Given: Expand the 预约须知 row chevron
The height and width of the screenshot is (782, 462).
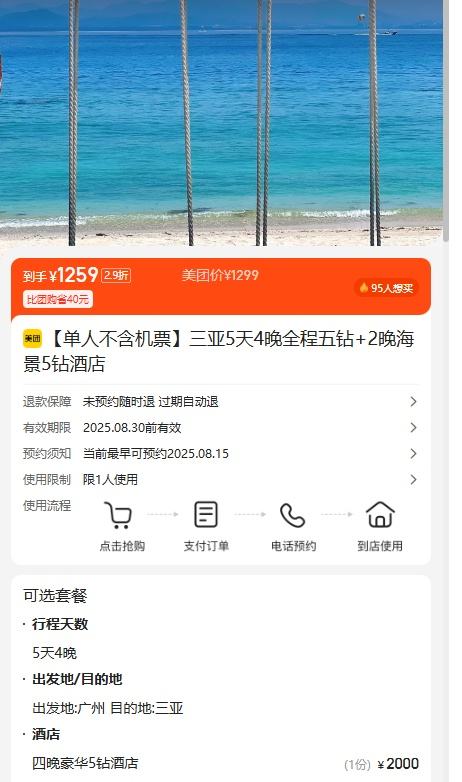Looking at the screenshot, I should click(x=413, y=453).
